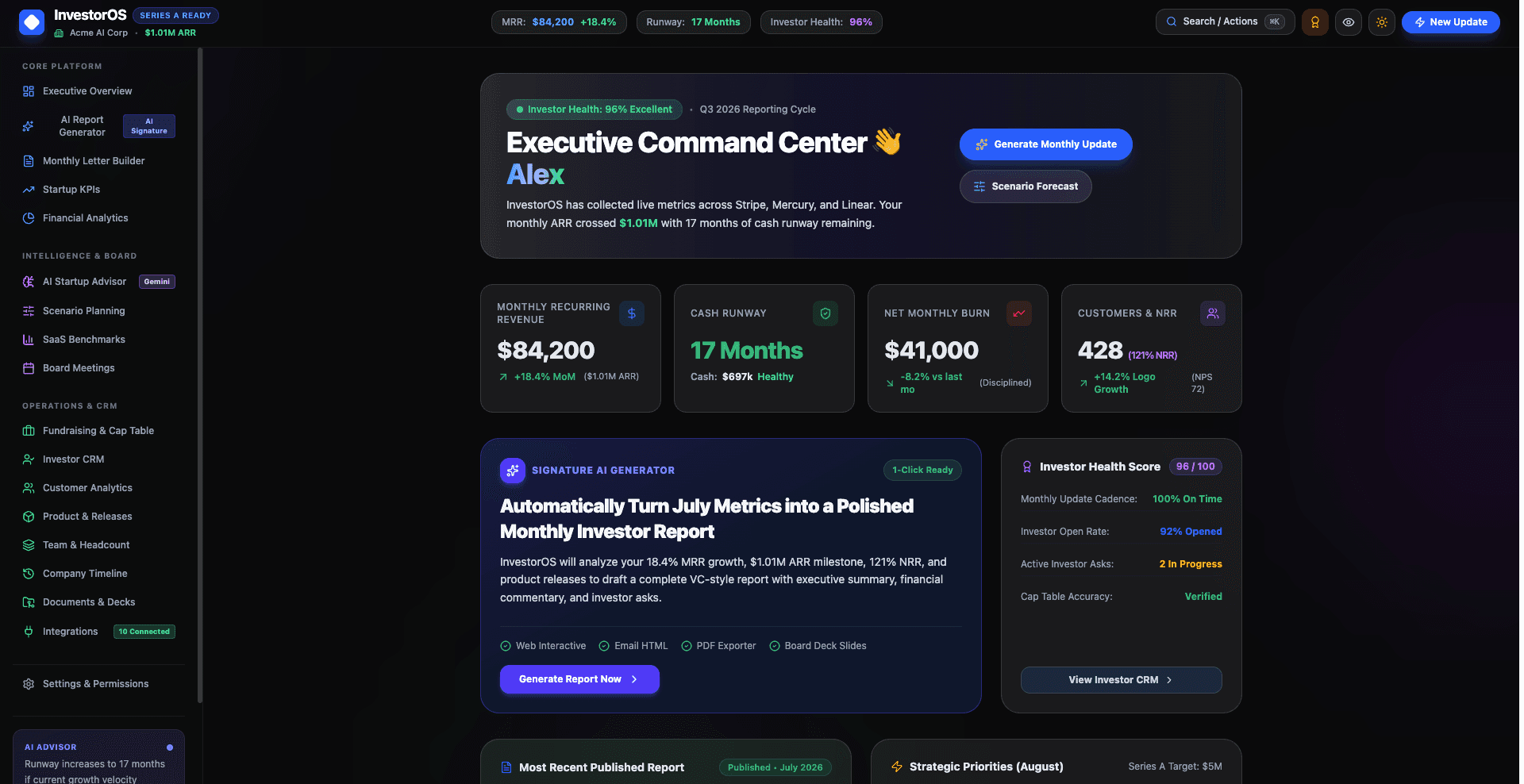Click View Investor CRM button
The width and height of the screenshot is (1524, 784).
tap(1121, 680)
